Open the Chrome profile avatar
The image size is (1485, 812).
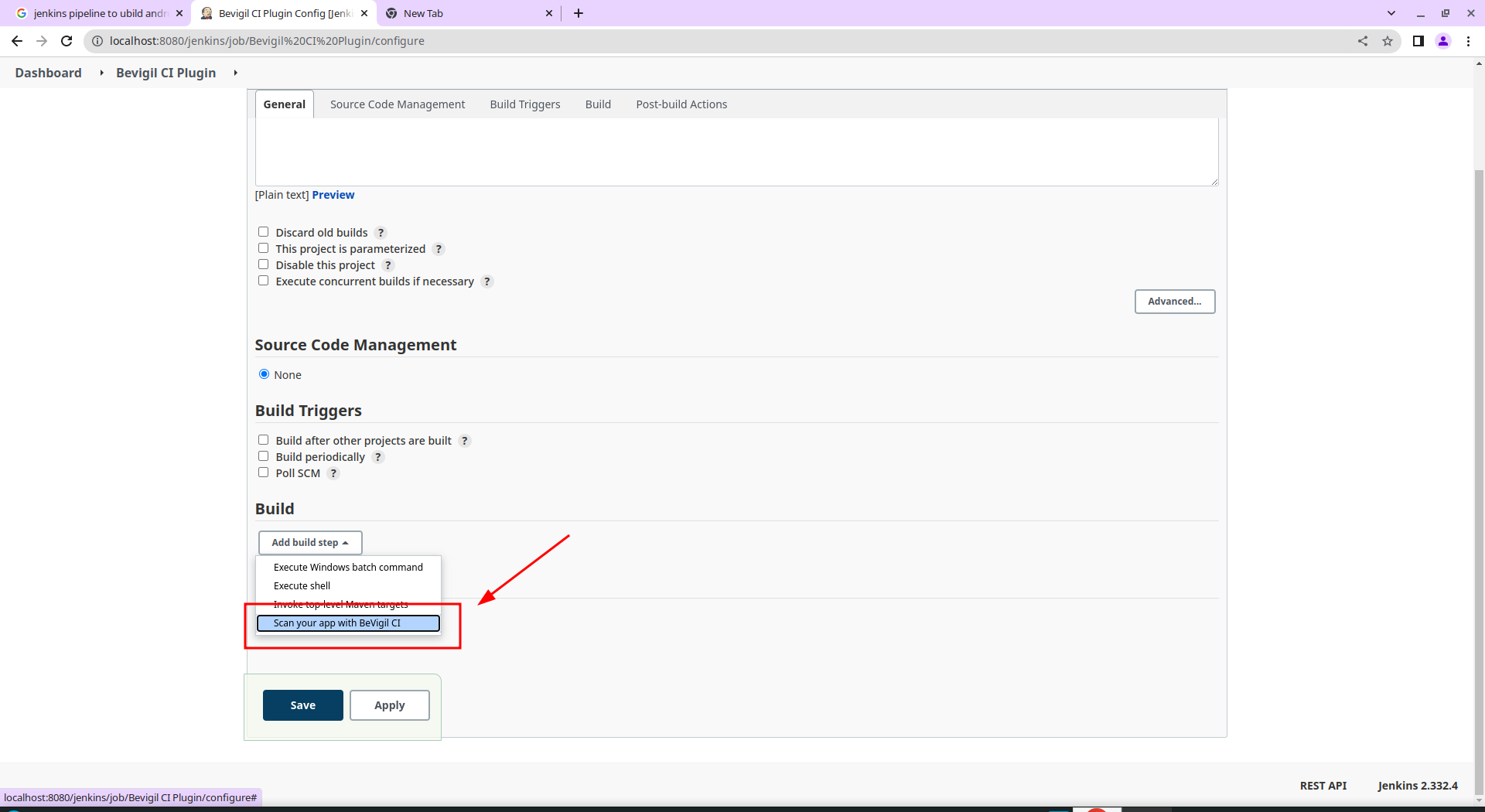pos(1443,41)
